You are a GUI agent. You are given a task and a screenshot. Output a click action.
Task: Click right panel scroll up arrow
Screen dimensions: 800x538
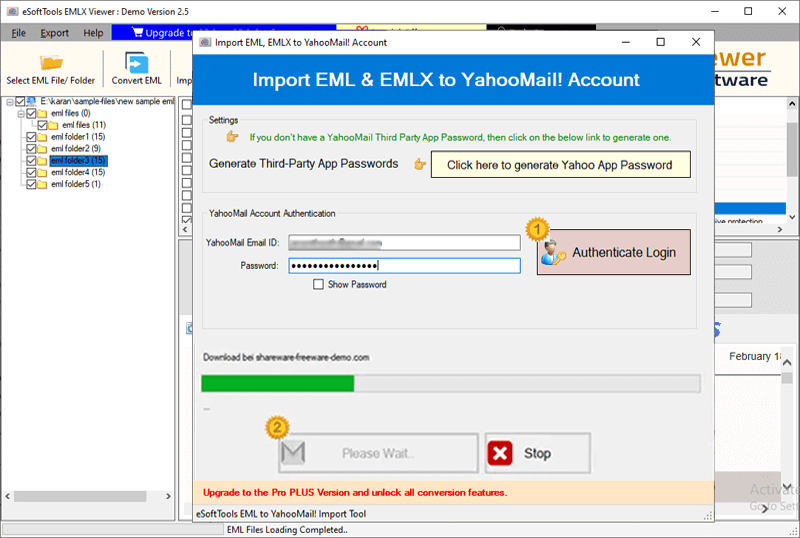(792, 104)
